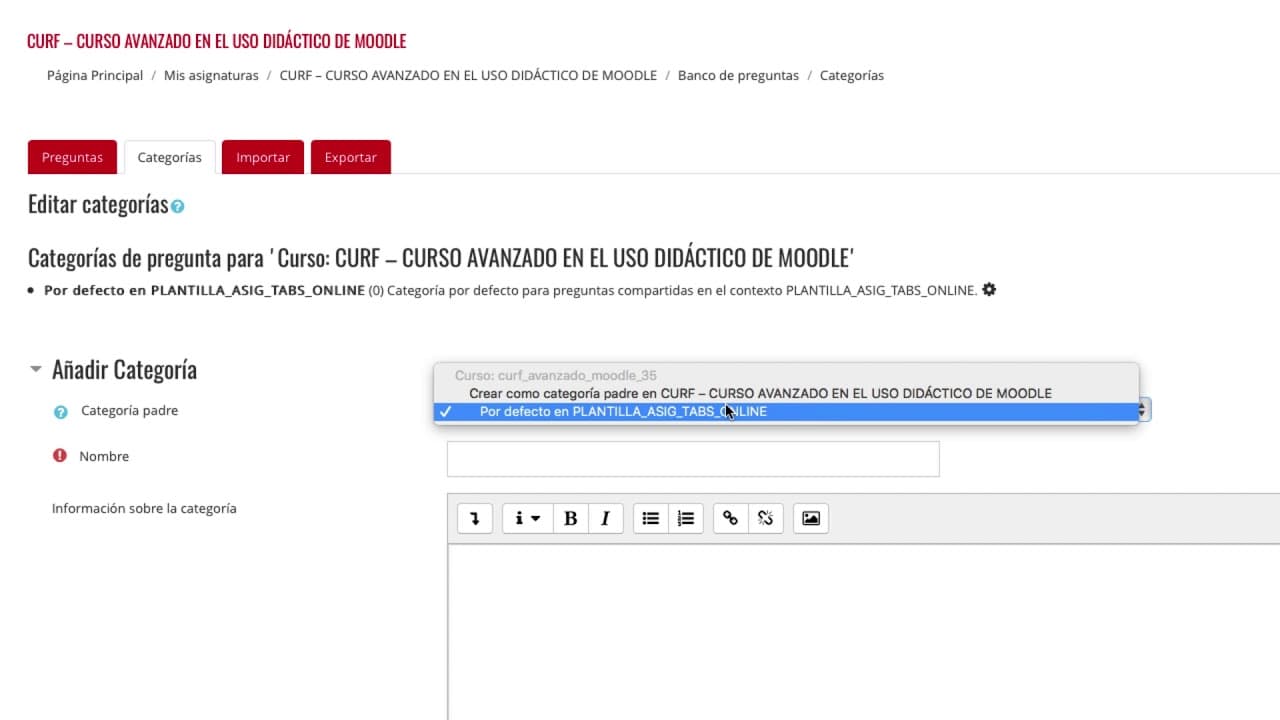
Task: Open Banco de preguntas breadcrumb
Action: [738, 75]
